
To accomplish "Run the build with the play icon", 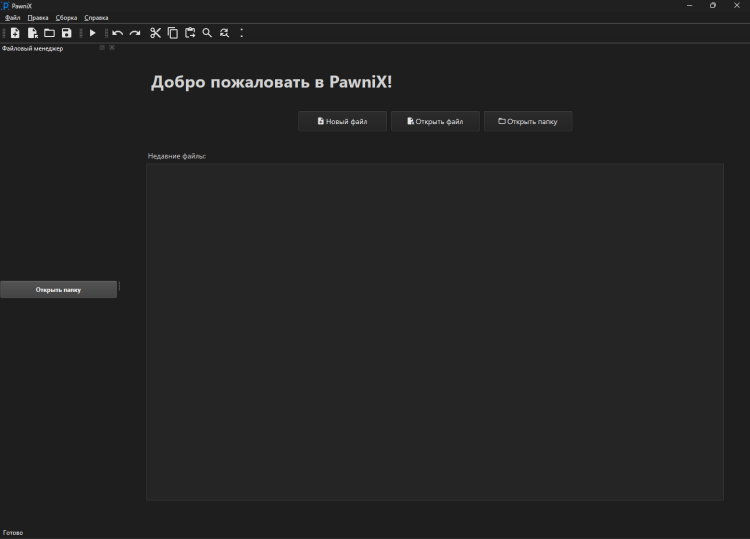I will [x=93, y=33].
